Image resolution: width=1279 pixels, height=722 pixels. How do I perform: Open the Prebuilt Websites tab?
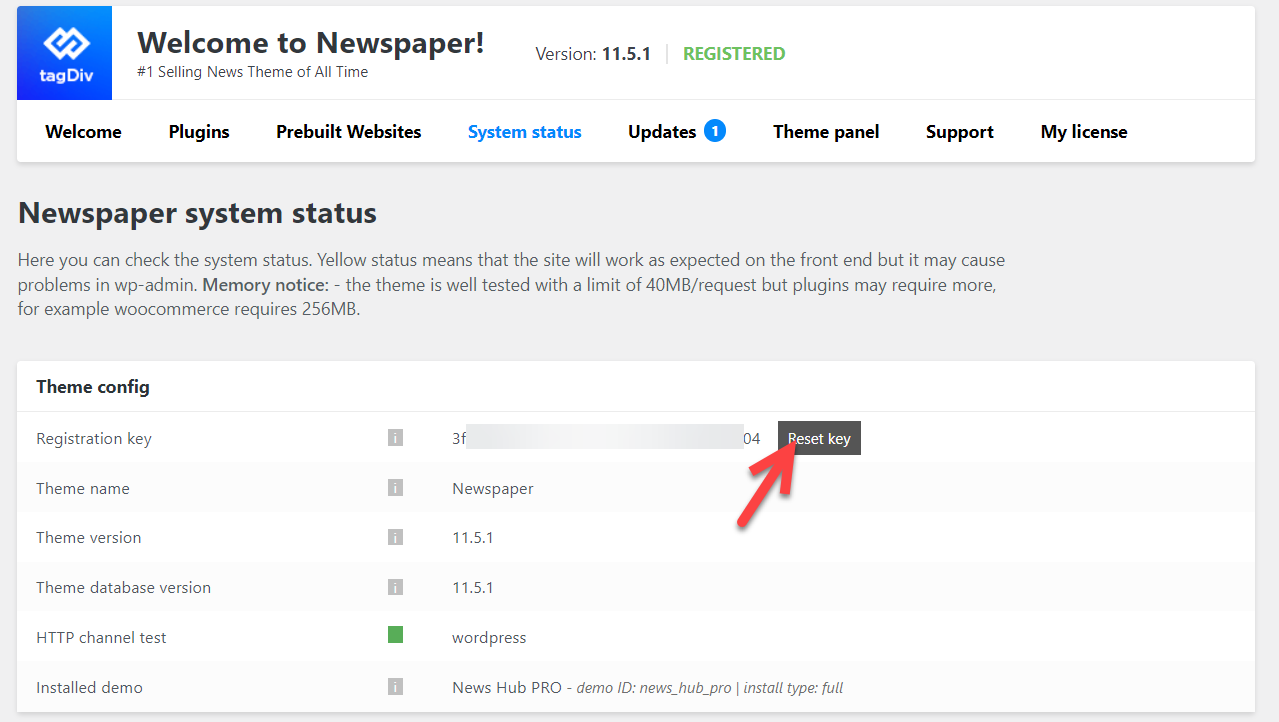[349, 132]
